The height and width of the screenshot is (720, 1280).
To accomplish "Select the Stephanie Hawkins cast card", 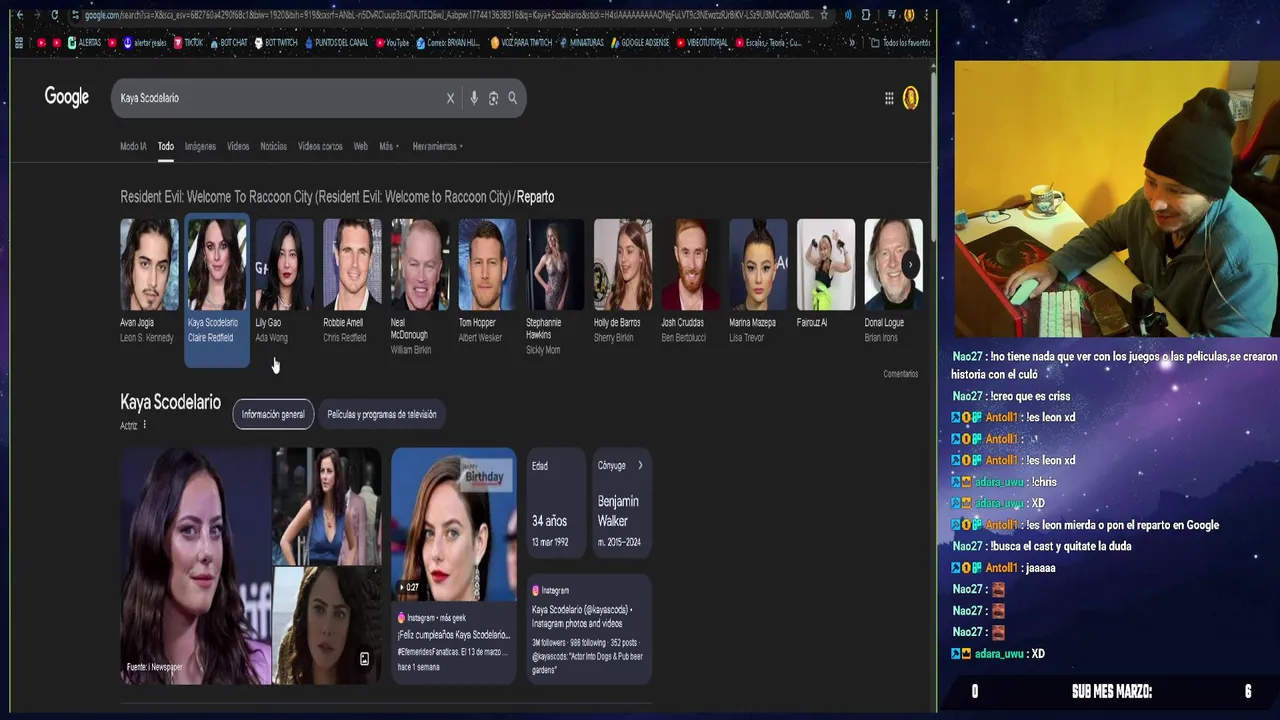I will pos(555,287).
